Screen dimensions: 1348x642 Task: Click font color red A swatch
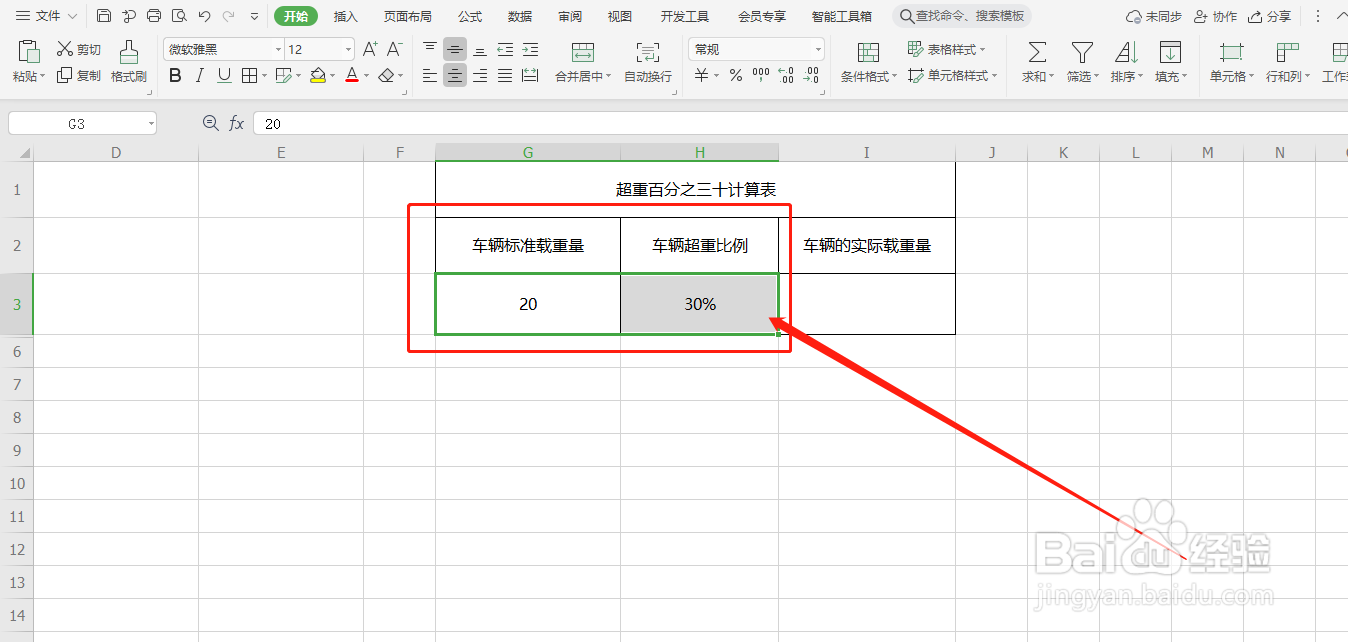pos(352,75)
